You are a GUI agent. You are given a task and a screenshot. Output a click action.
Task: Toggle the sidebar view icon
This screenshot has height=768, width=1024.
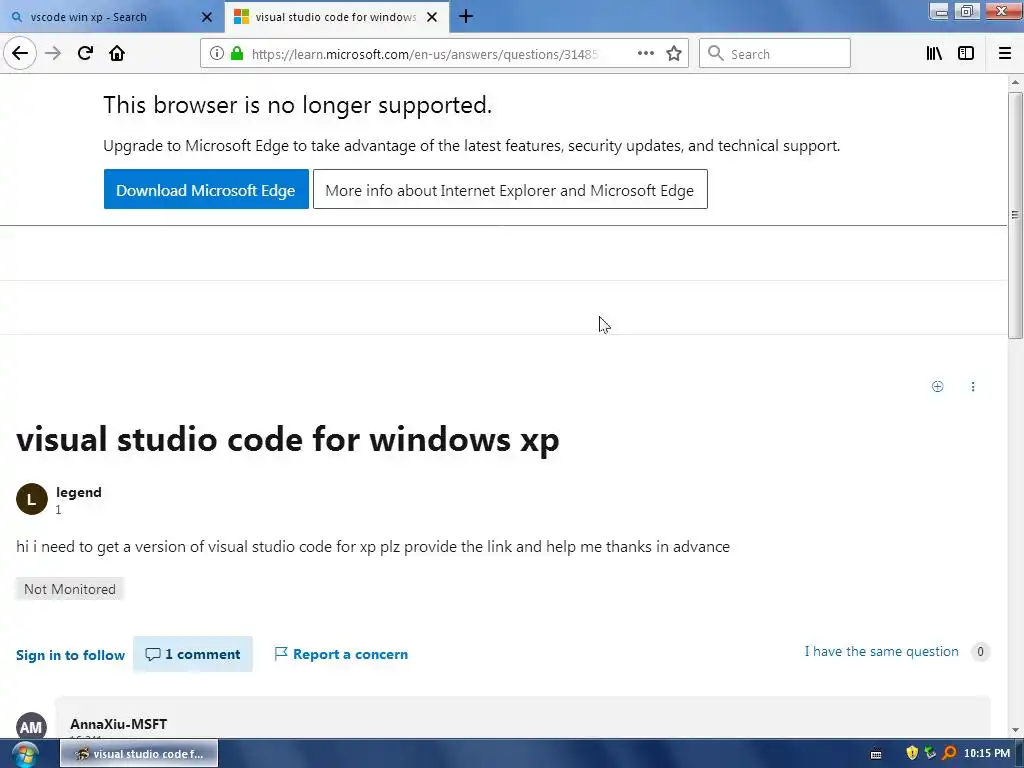click(x=966, y=53)
